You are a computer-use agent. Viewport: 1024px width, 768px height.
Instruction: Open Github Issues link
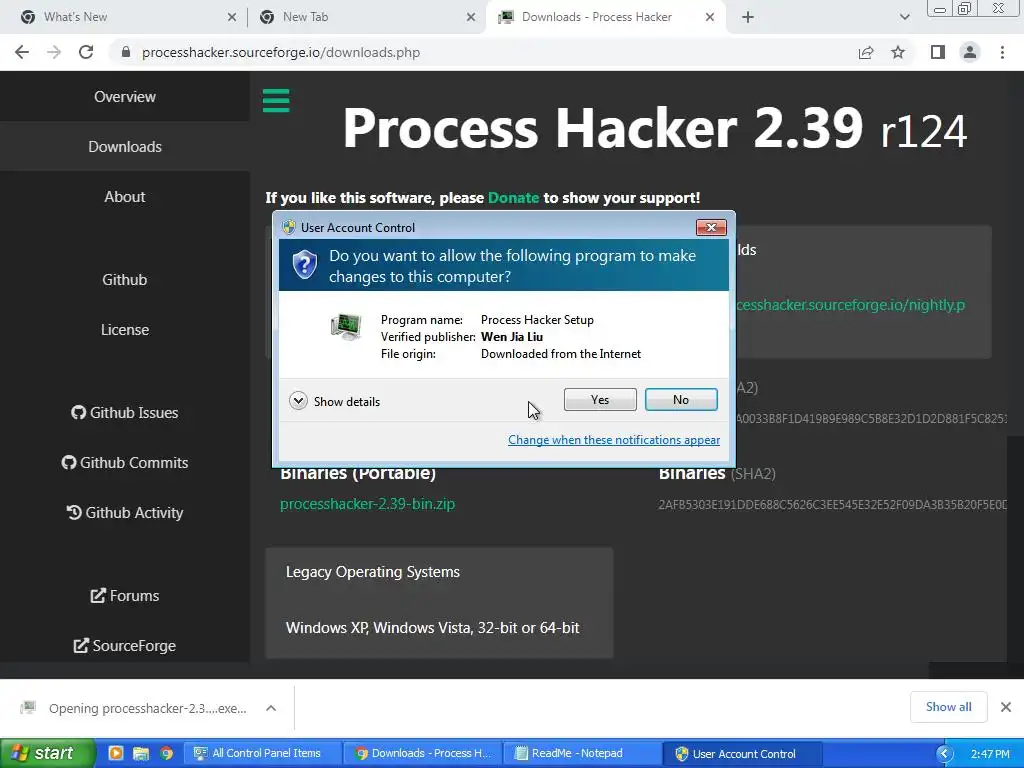click(125, 413)
